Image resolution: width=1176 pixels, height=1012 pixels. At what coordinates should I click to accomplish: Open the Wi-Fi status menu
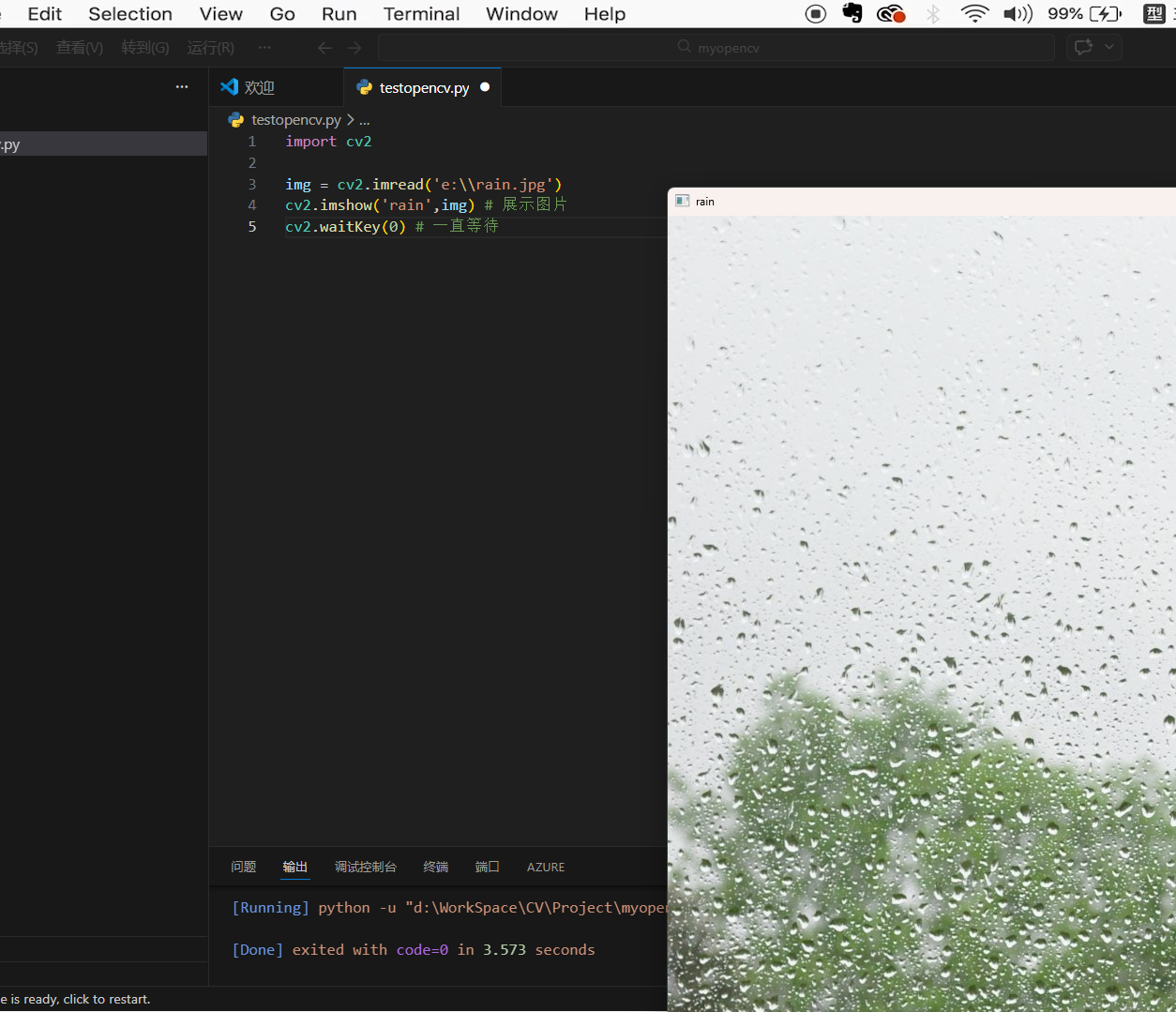click(974, 14)
